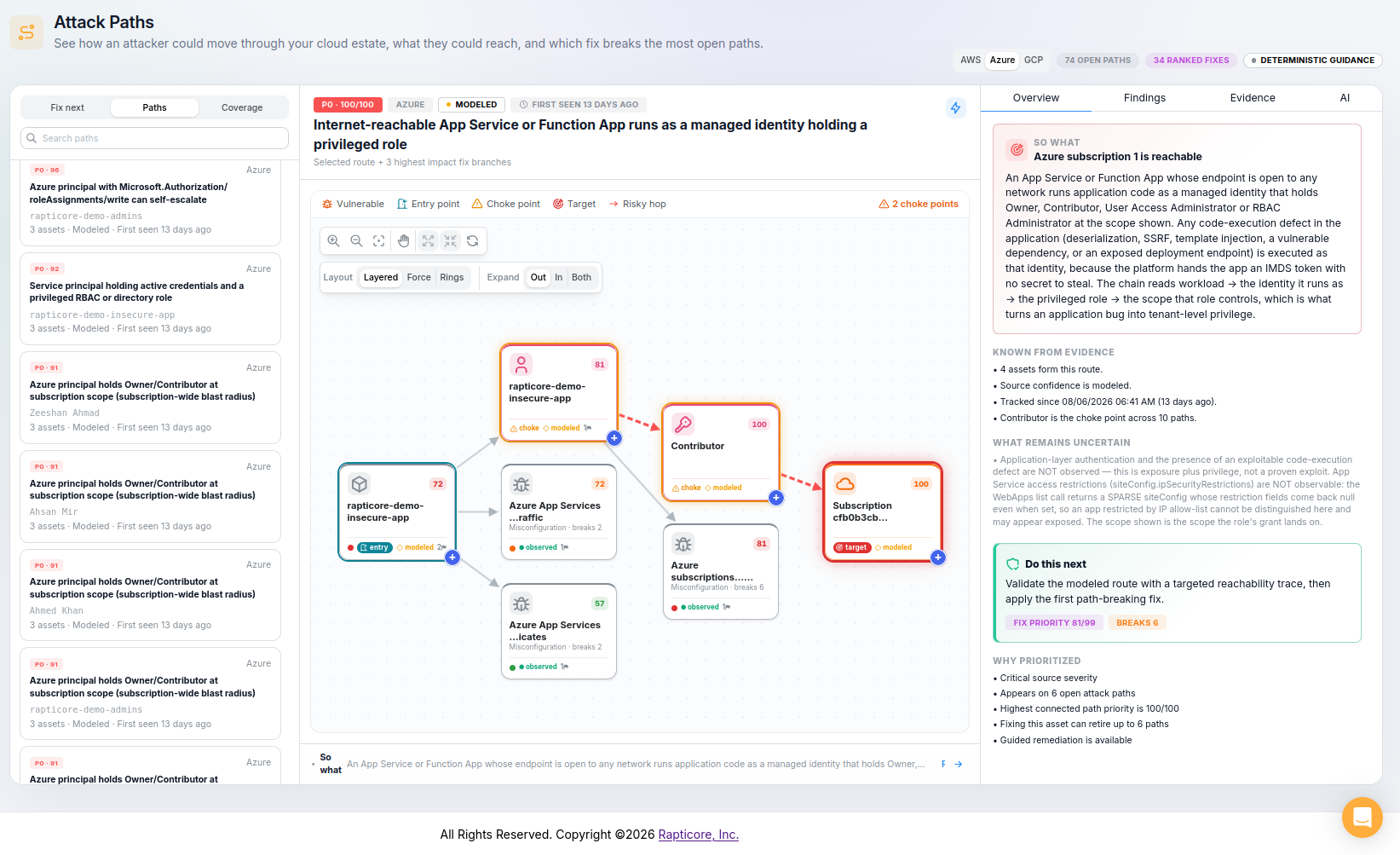Click the bug icon on the Azure subscriptions node
1400x855 pixels.
tap(683, 544)
